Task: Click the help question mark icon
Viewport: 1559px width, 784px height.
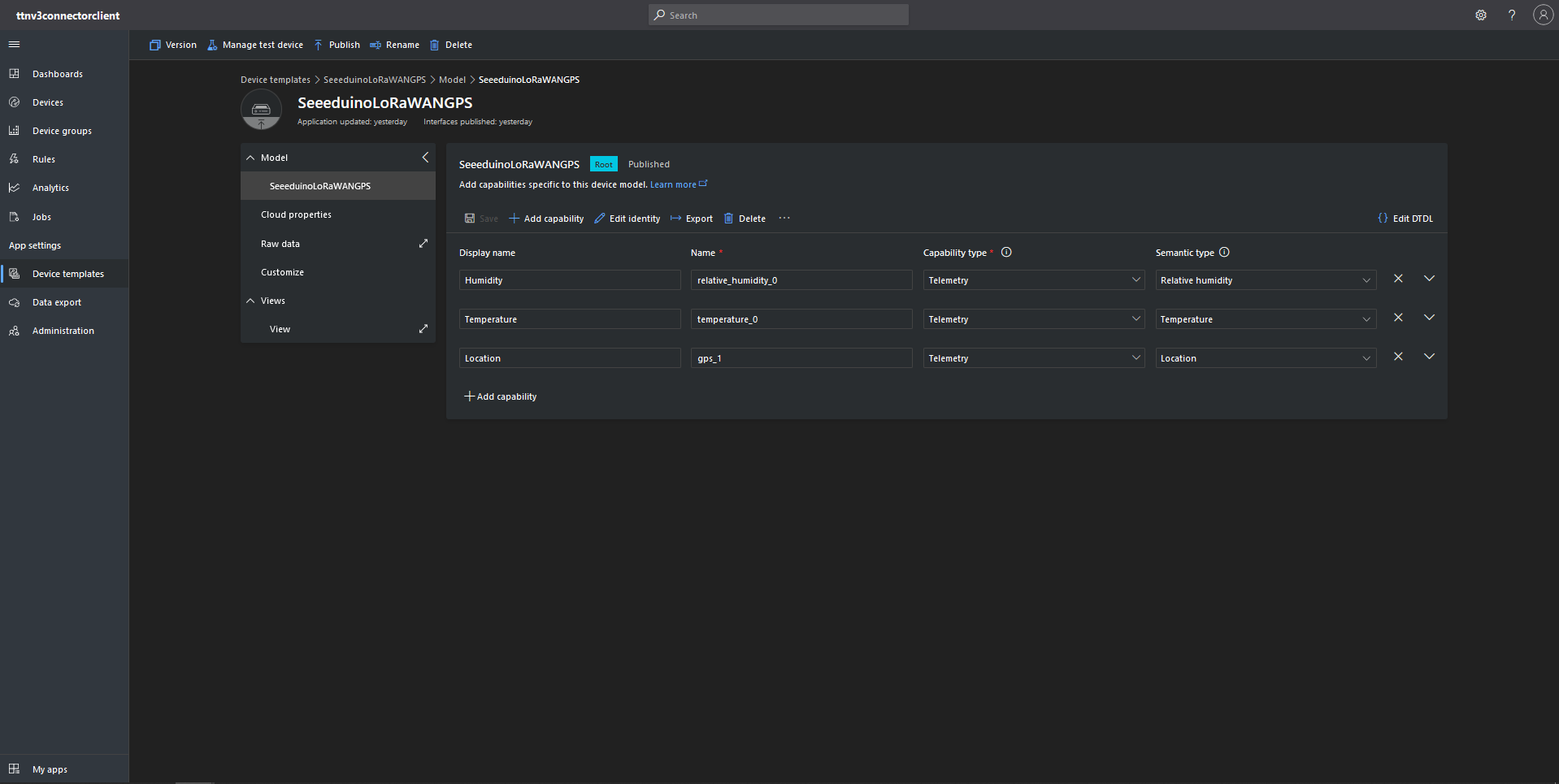Action: click(x=1512, y=15)
